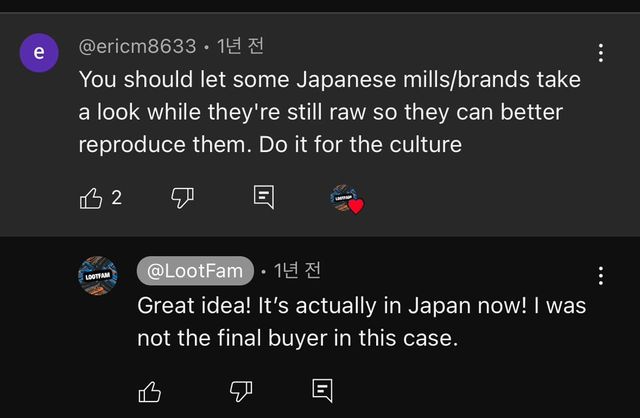Image resolution: width=640 pixels, height=418 pixels.
Task: Click the like count '2'
Action: 116,198
